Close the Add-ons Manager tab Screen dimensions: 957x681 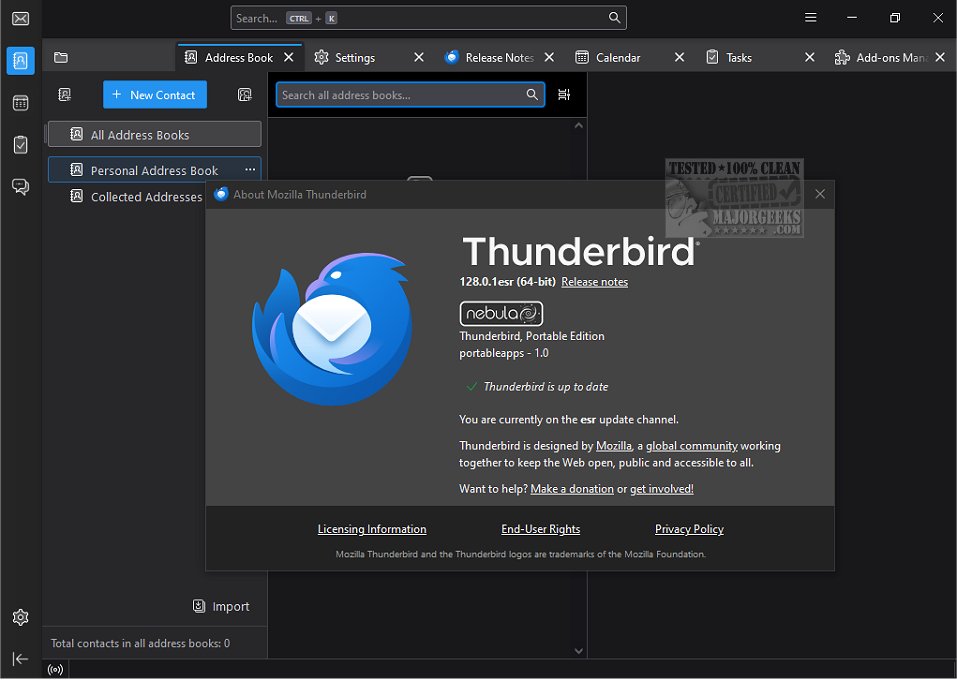940,57
